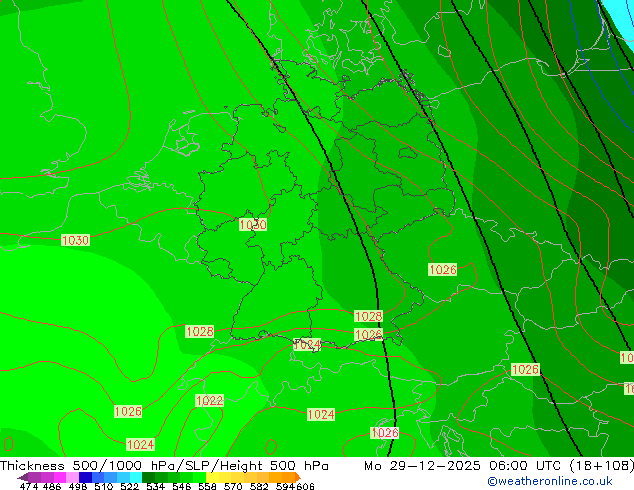This screenshot has width=634, height=490.
Task: Select the dark blue legend swatch above 498
Action: point(85,477)
